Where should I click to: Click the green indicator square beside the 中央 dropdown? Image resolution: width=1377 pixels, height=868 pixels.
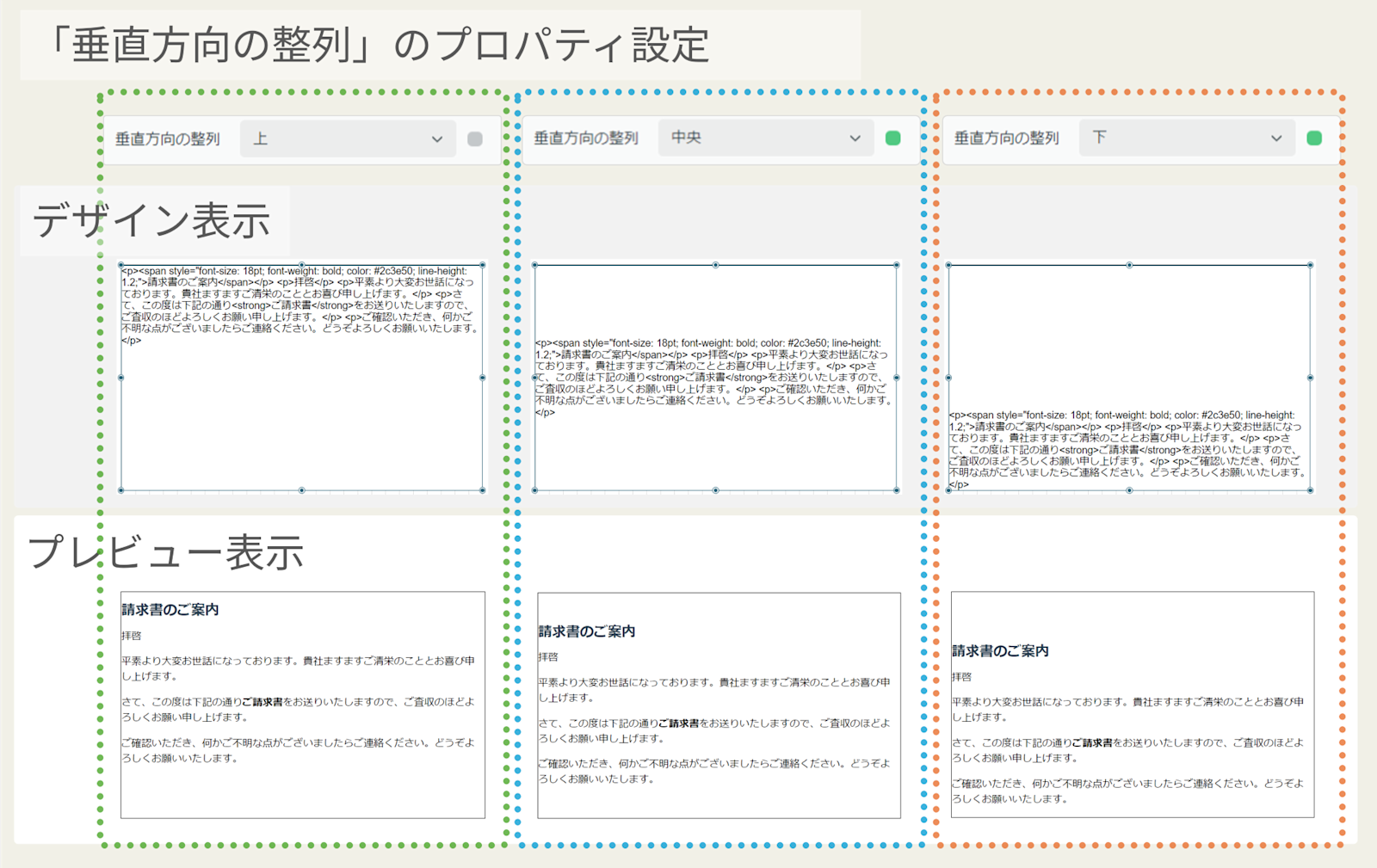(x=893, y=138)
